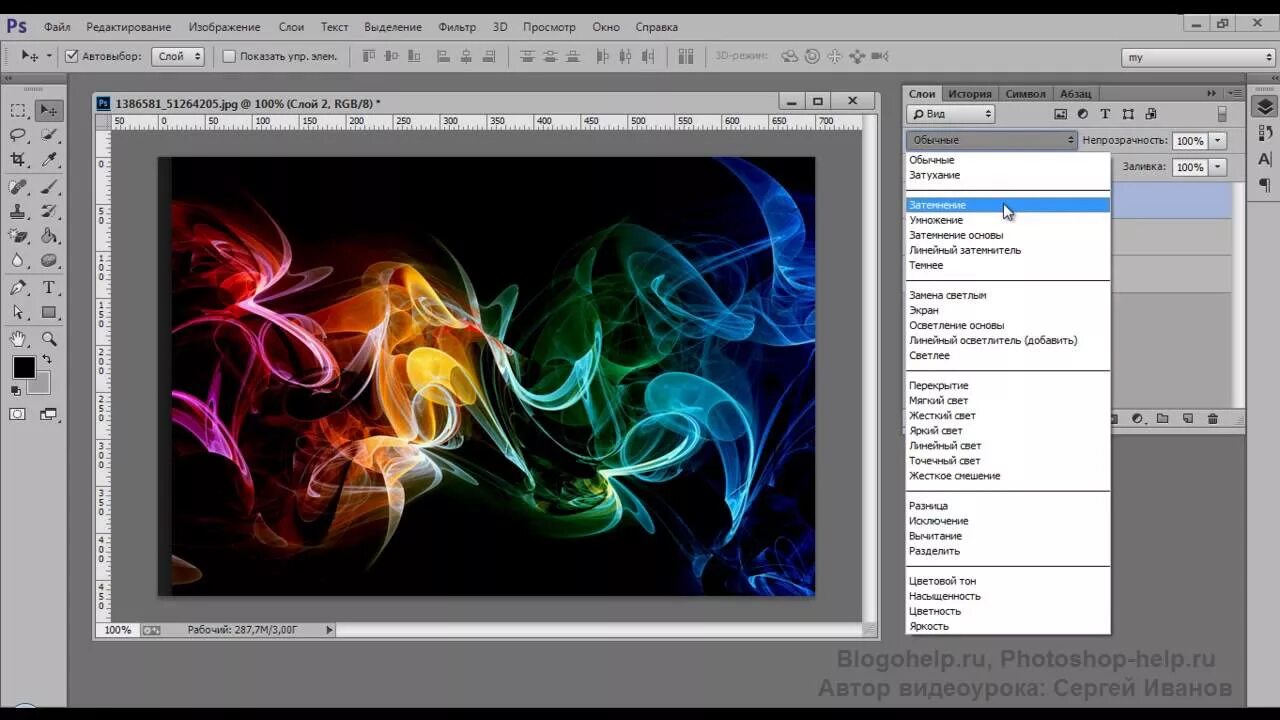The image size is (1280, 720).
Task: Open the Слой auto-select dropdown
Action: pyautogui.click(x=178, y=57)
